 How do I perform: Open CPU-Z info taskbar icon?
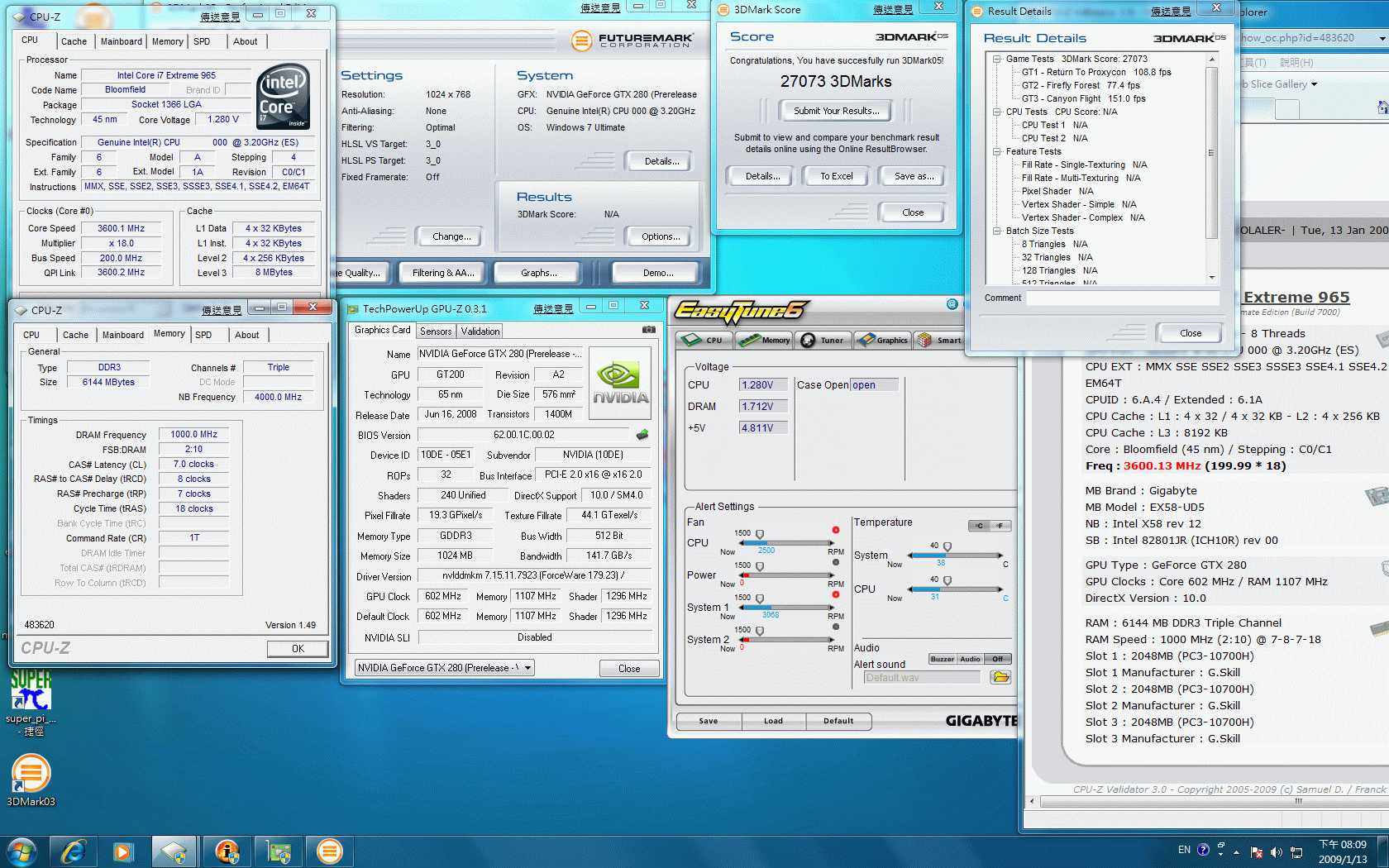(227, 851)
